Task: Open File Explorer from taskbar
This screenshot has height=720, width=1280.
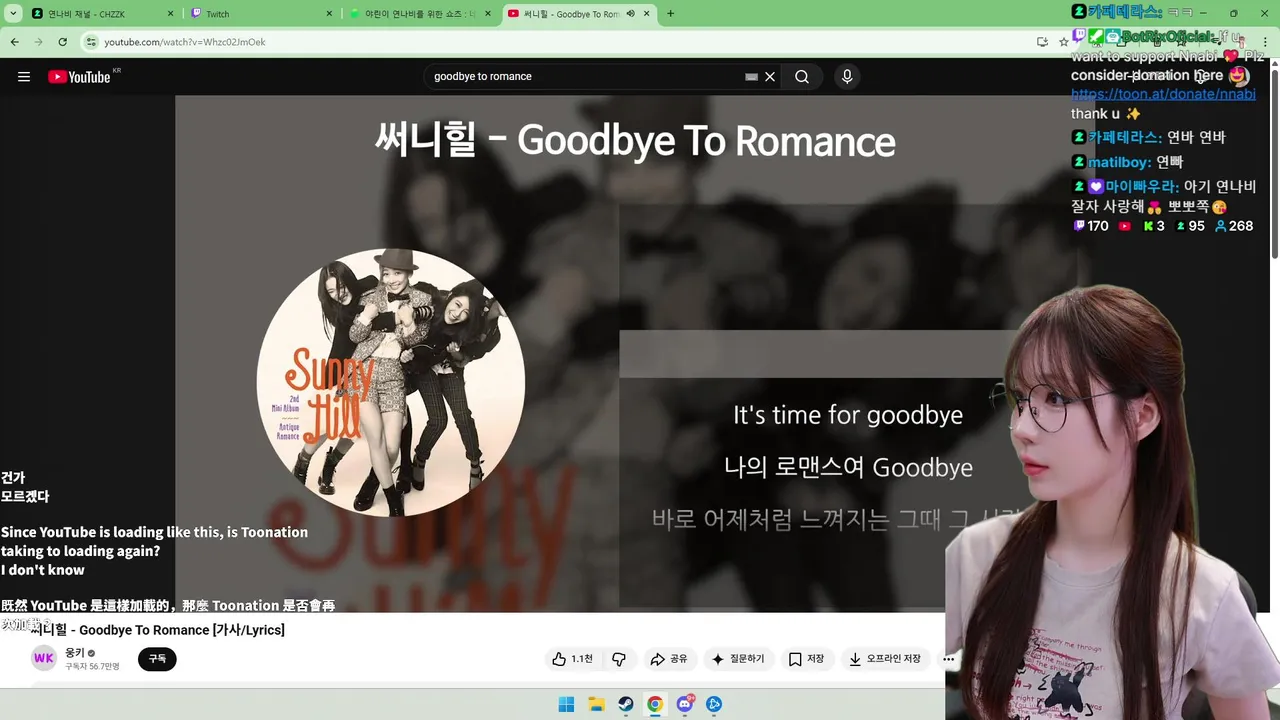Action: tap(596, 704)
